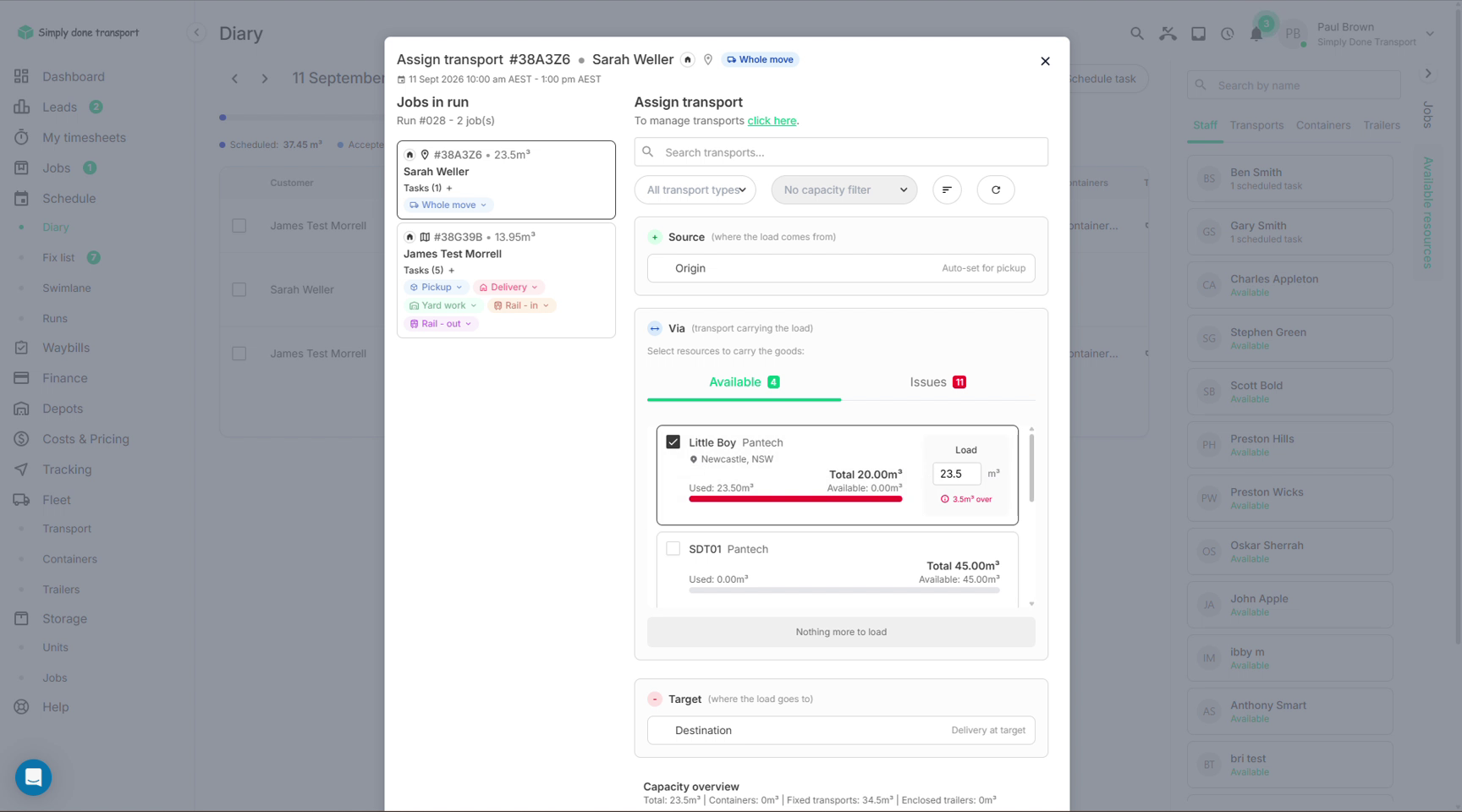Open the Rail - out task dropdown

[441, 323]
